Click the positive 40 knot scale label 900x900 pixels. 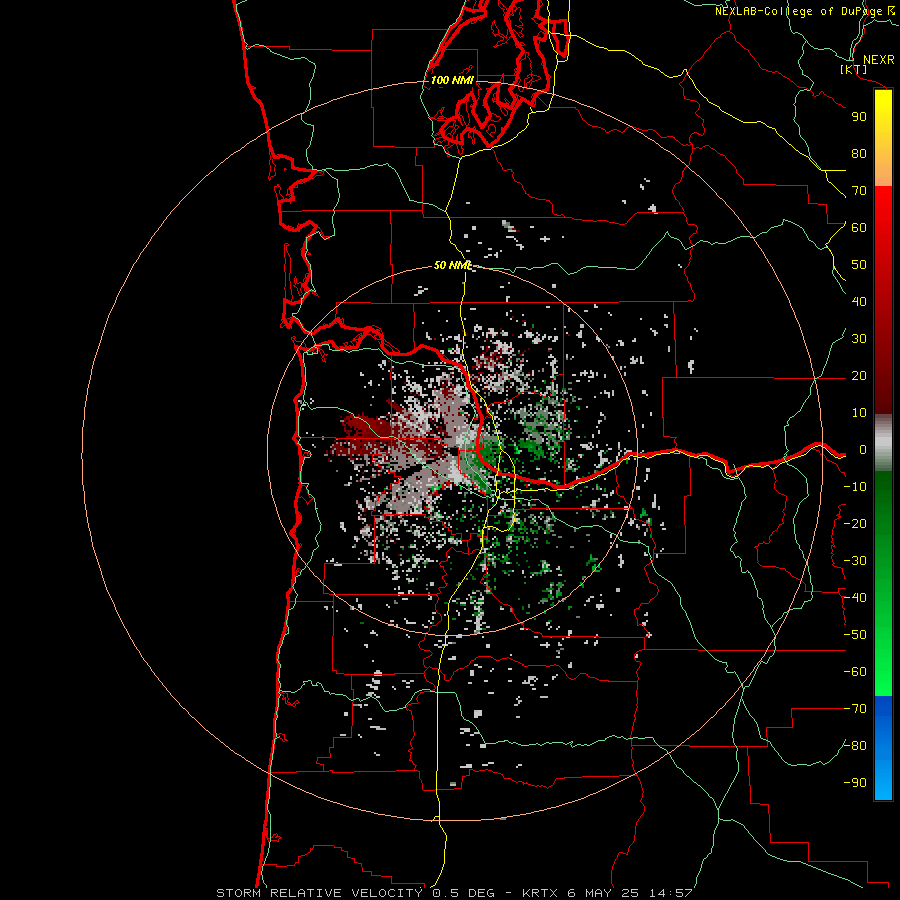(x=859, y=302)
